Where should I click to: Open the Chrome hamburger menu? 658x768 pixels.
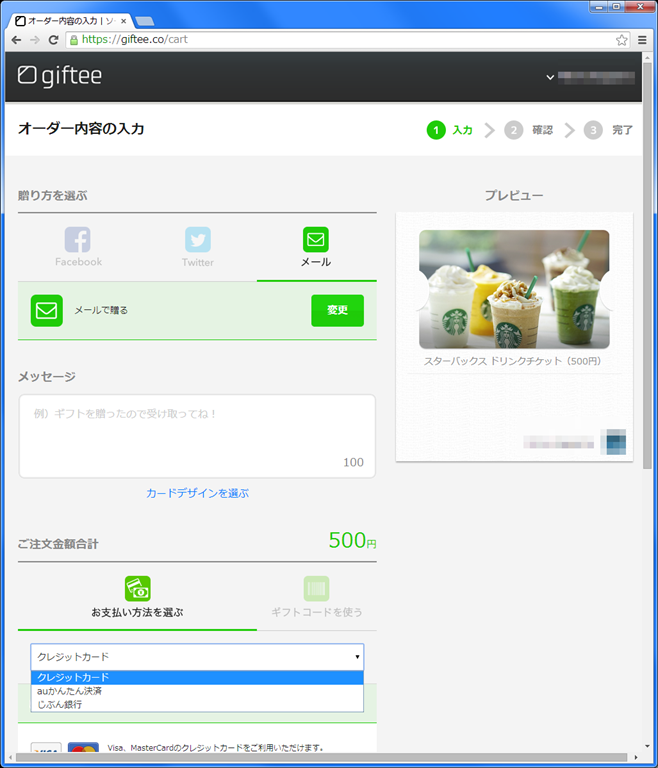[642, 40]
